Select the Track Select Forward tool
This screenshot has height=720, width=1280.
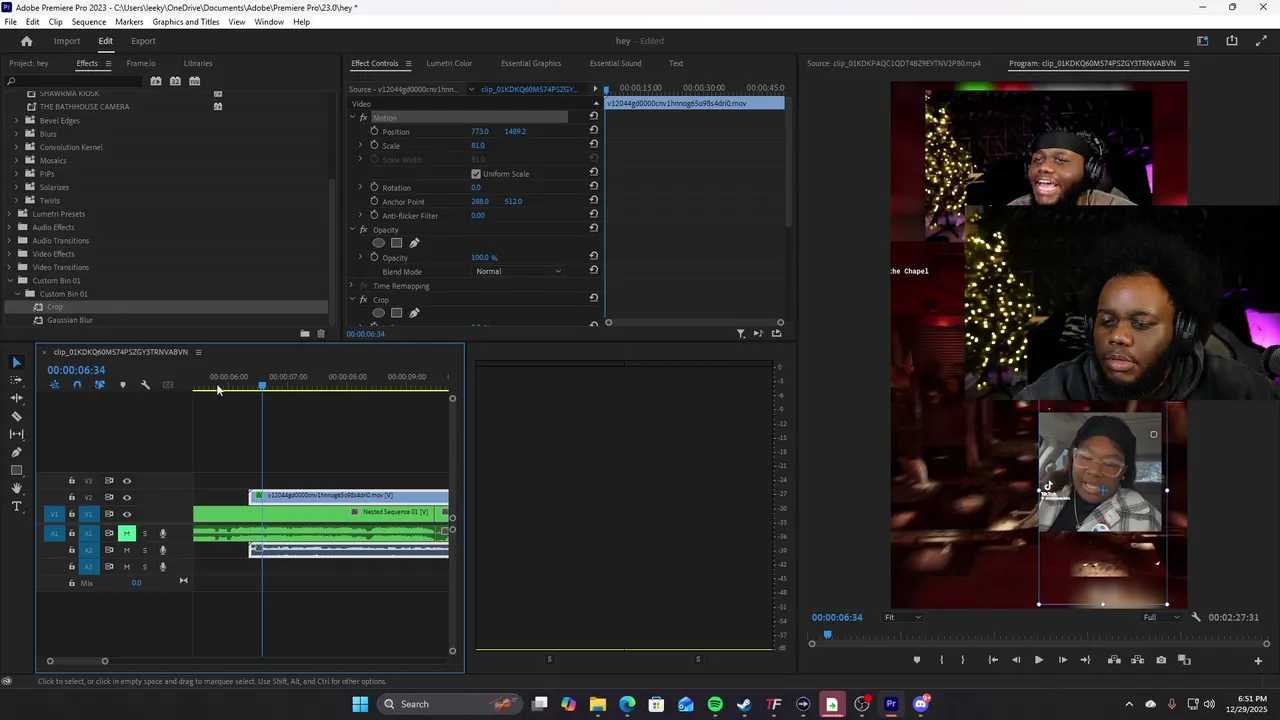coord(16,380)
